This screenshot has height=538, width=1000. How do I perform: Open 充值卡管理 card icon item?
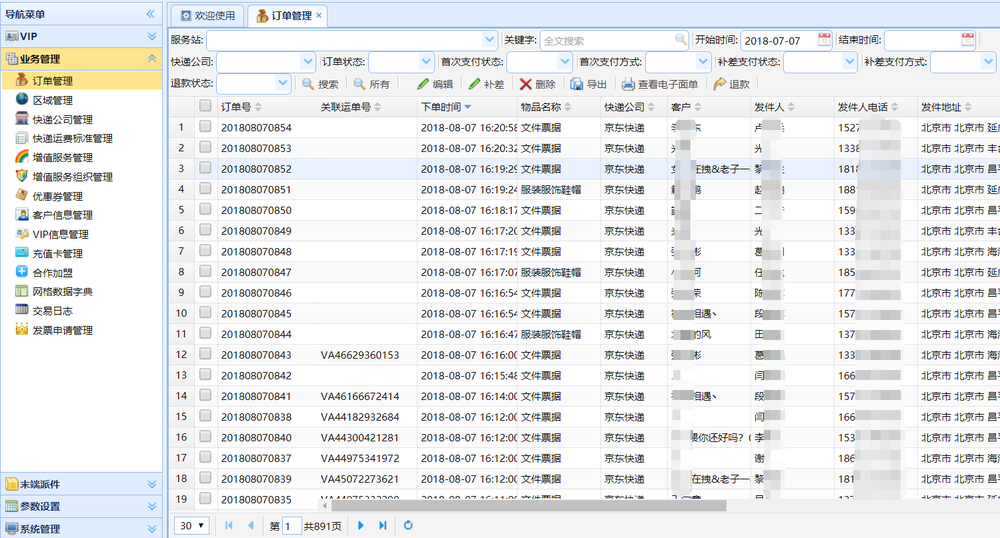22,252
